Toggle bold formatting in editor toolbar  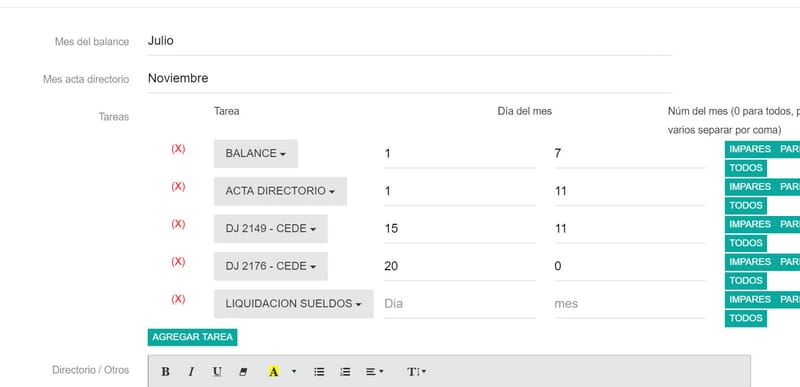165,372
